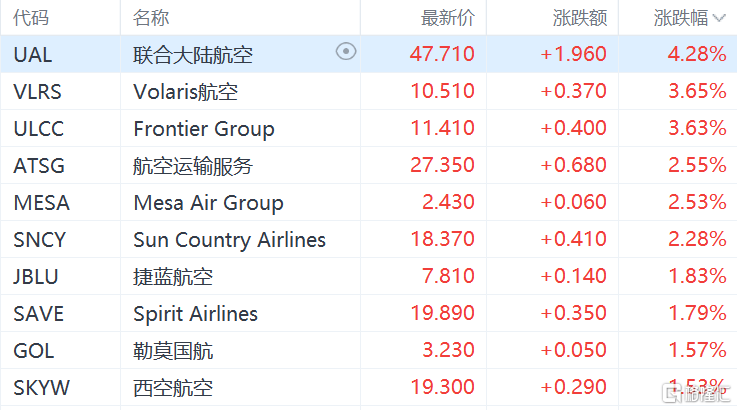Open Frontier Group stock name
The width and height of the screenshot is (737, 410).
pyautogui.click(x=204, y=128)
